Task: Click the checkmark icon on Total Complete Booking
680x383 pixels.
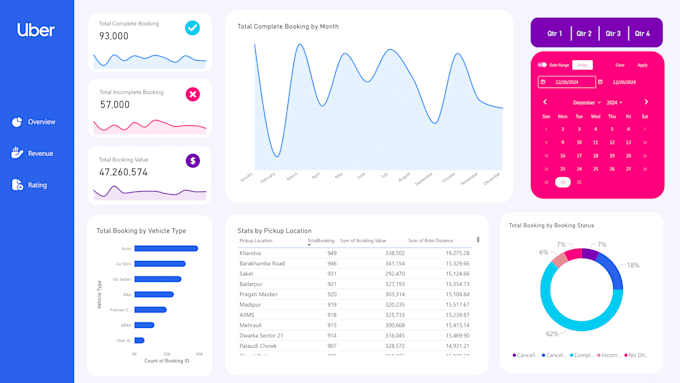Action: [x=193, y=28]
